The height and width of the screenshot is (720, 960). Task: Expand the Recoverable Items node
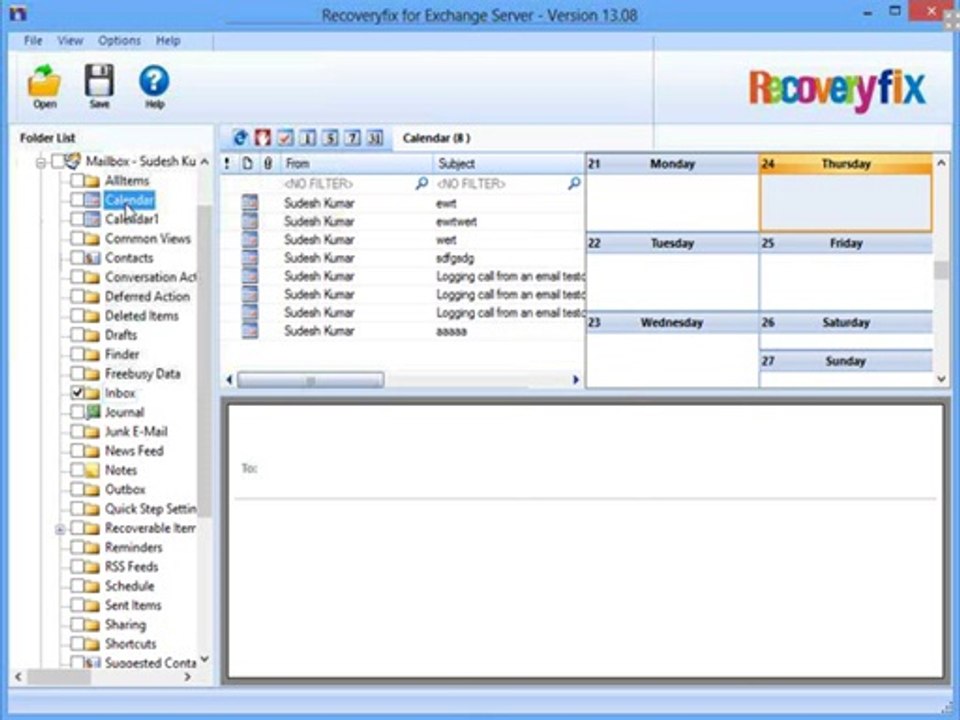tap(60, 529)
